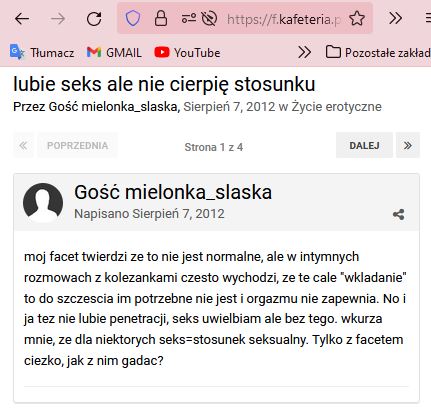Open the YouTube bookmark

click(x=187, y=52)
